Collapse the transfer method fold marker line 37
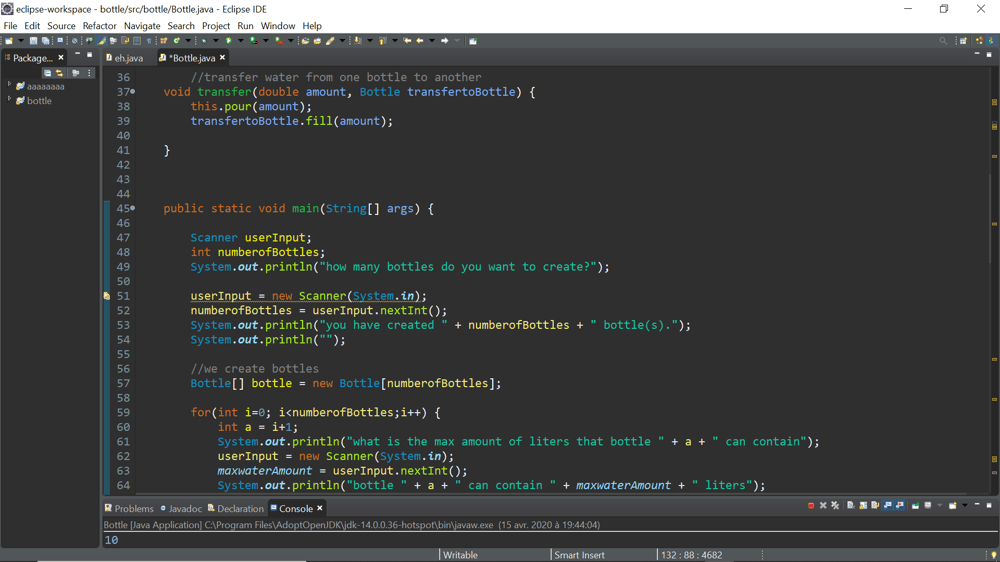The height and width of the screenshot is (562, 1000). [x=133, y=91]
